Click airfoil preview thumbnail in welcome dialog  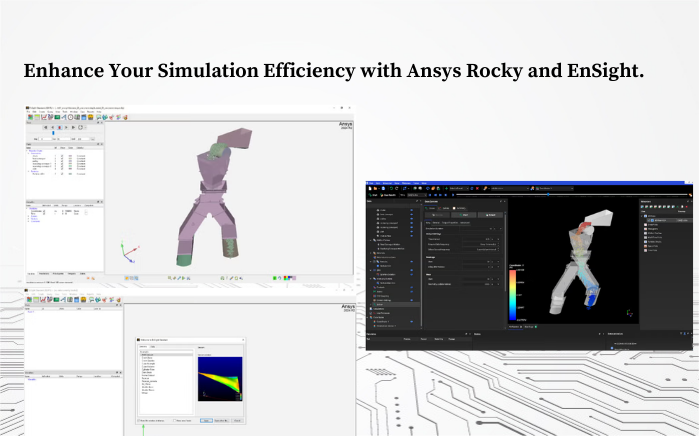220,379
